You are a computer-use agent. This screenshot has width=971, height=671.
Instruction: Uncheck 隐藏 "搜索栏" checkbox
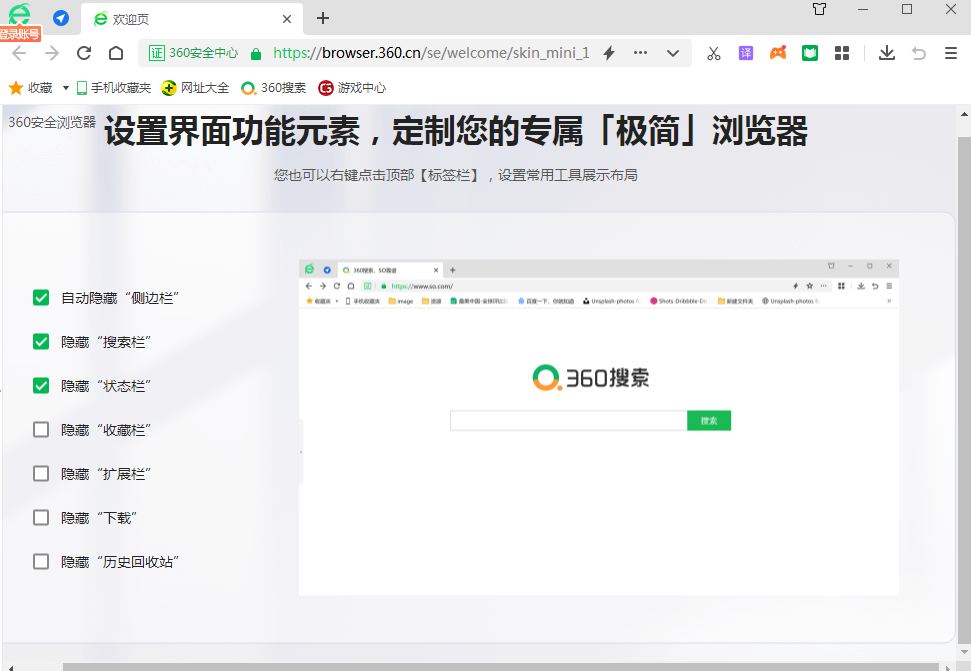41,342
